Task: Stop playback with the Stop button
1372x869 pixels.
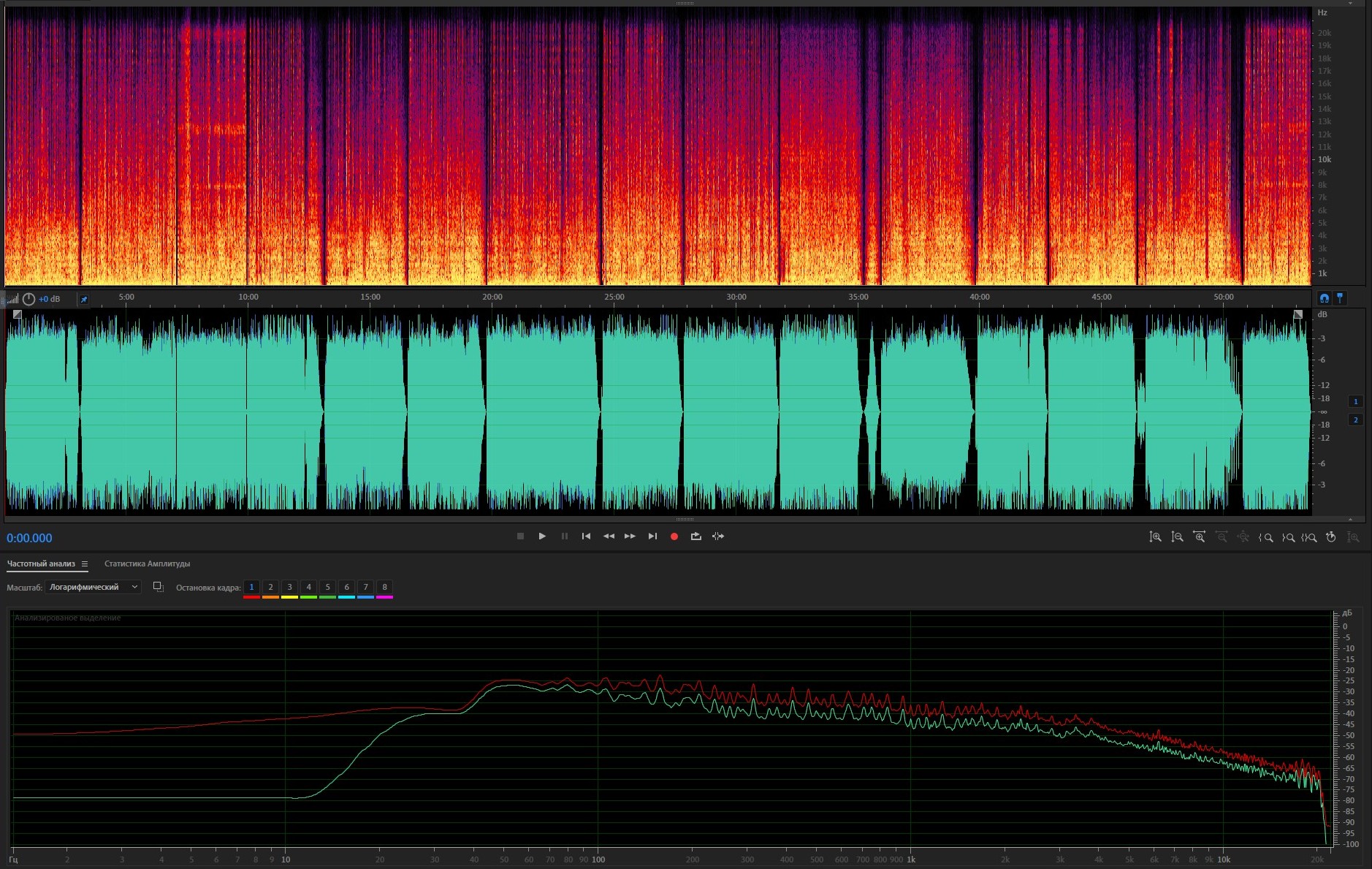Action: point(520,536)
